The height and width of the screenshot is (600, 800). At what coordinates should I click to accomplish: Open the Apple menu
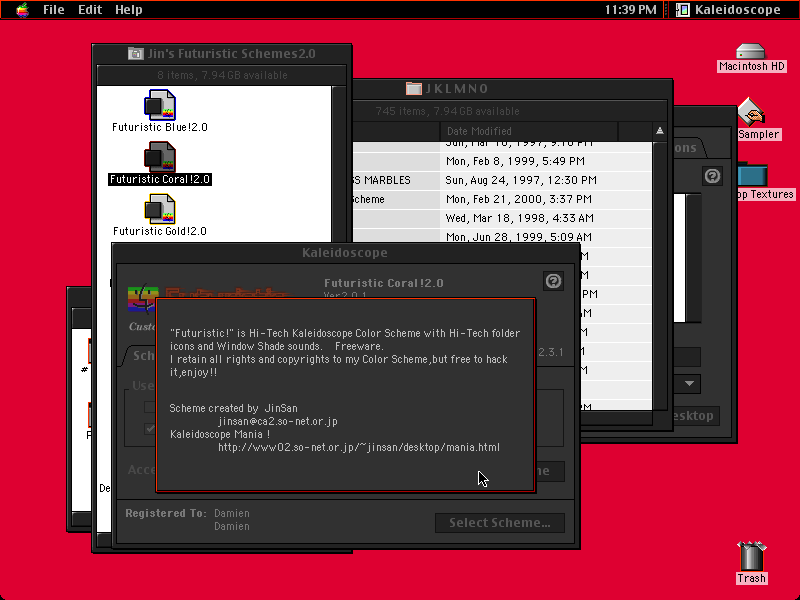22,10
